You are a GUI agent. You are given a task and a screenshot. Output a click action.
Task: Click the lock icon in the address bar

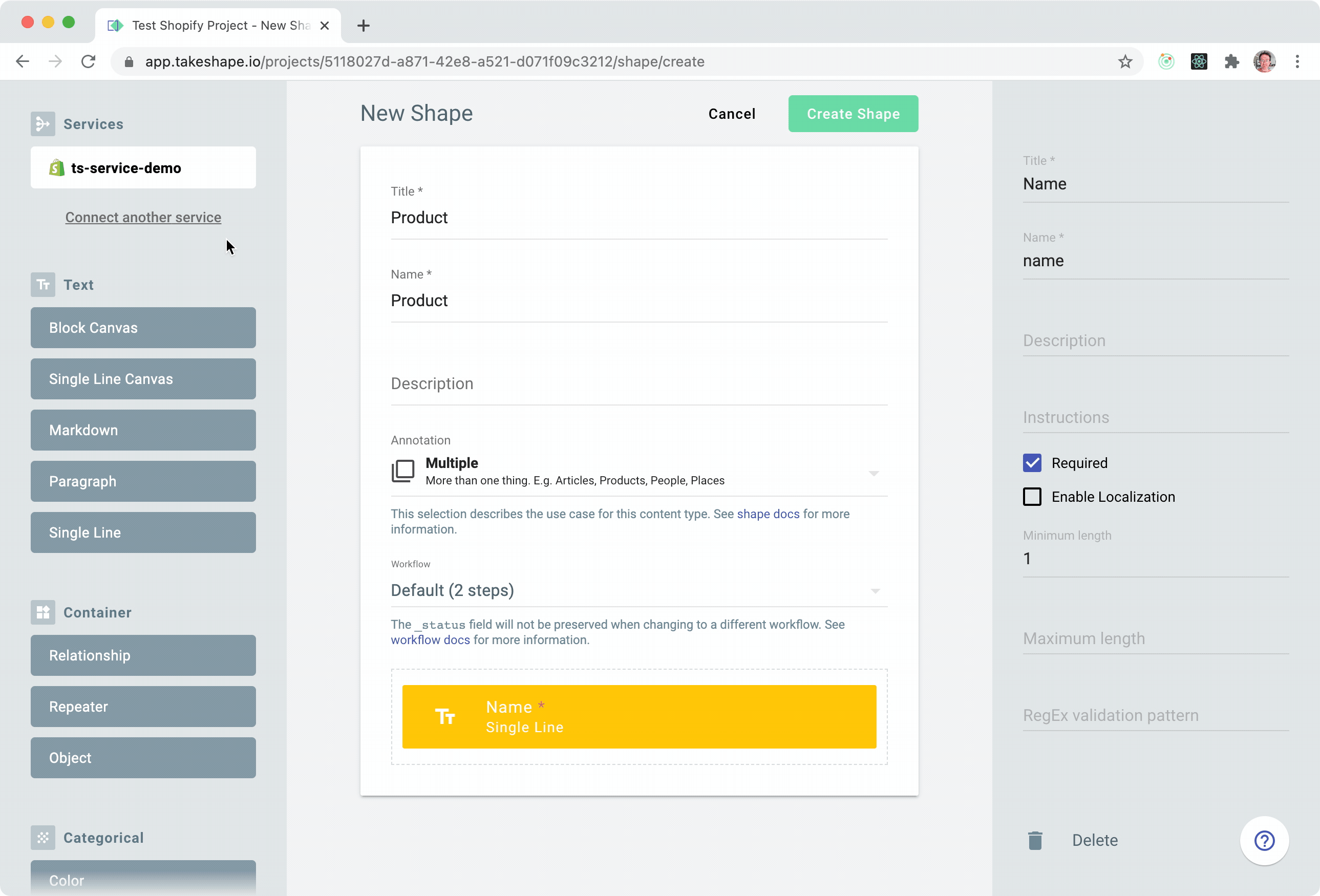129,62
